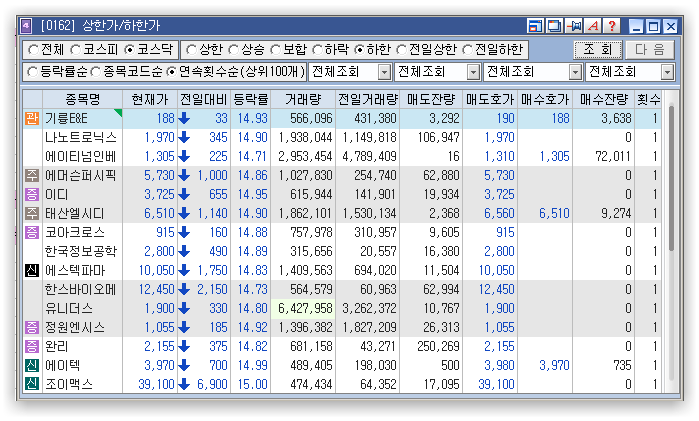Click the 250,269 ask quantity for 완리
The width and height of the screenshot is (699, 421).
[x=438, y=346]
